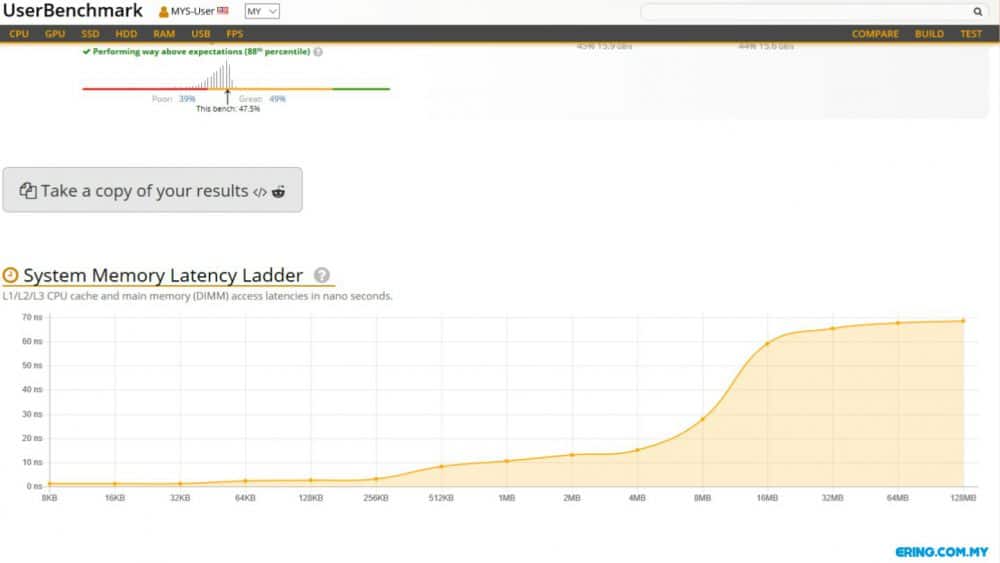
Task: Click the Poor 39% link
Action: (187, 99)
